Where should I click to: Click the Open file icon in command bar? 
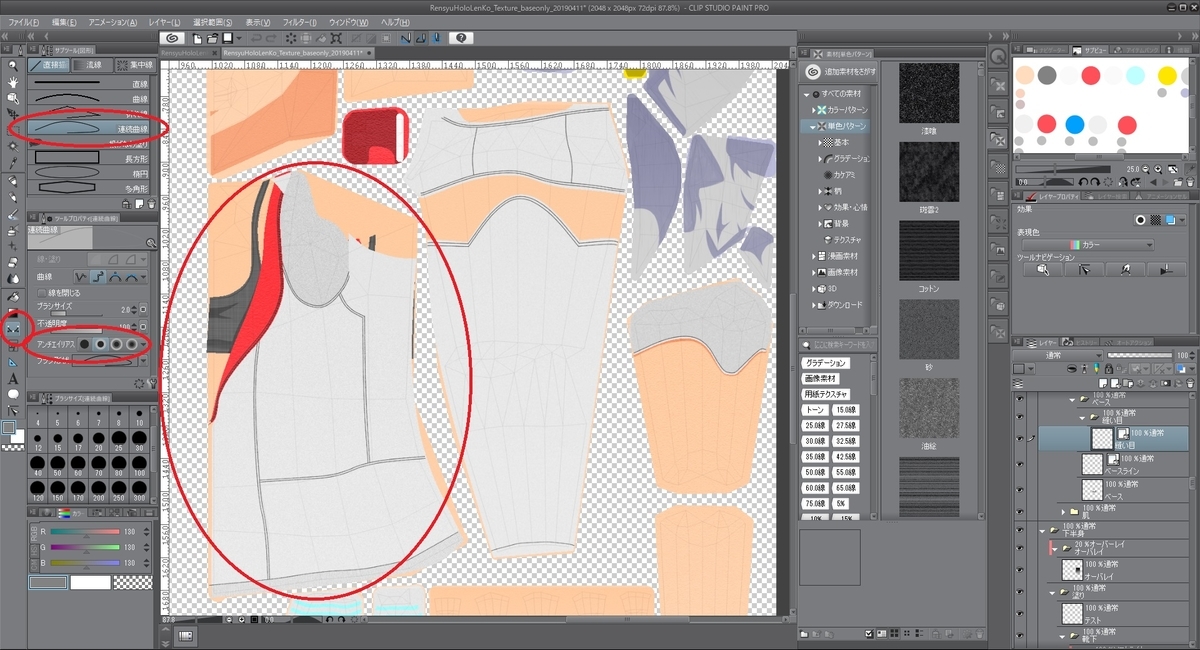[212, 38]
